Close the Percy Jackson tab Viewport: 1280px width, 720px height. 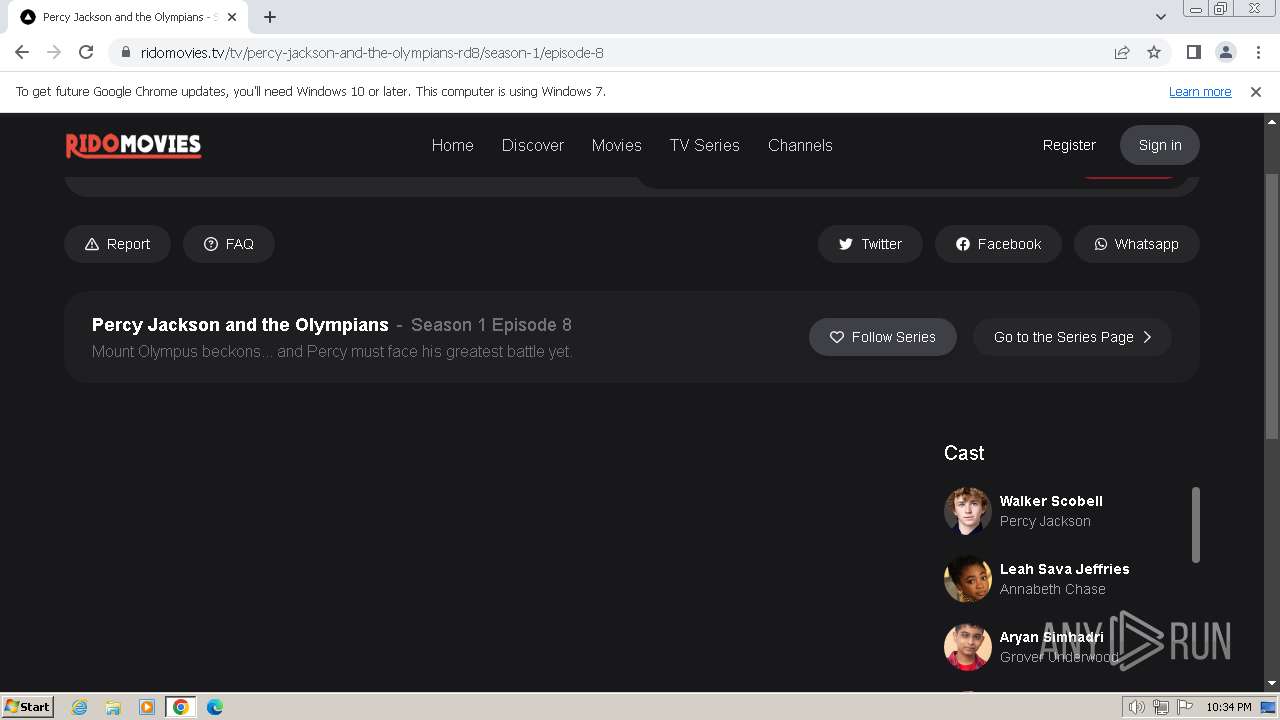[232, 17]
